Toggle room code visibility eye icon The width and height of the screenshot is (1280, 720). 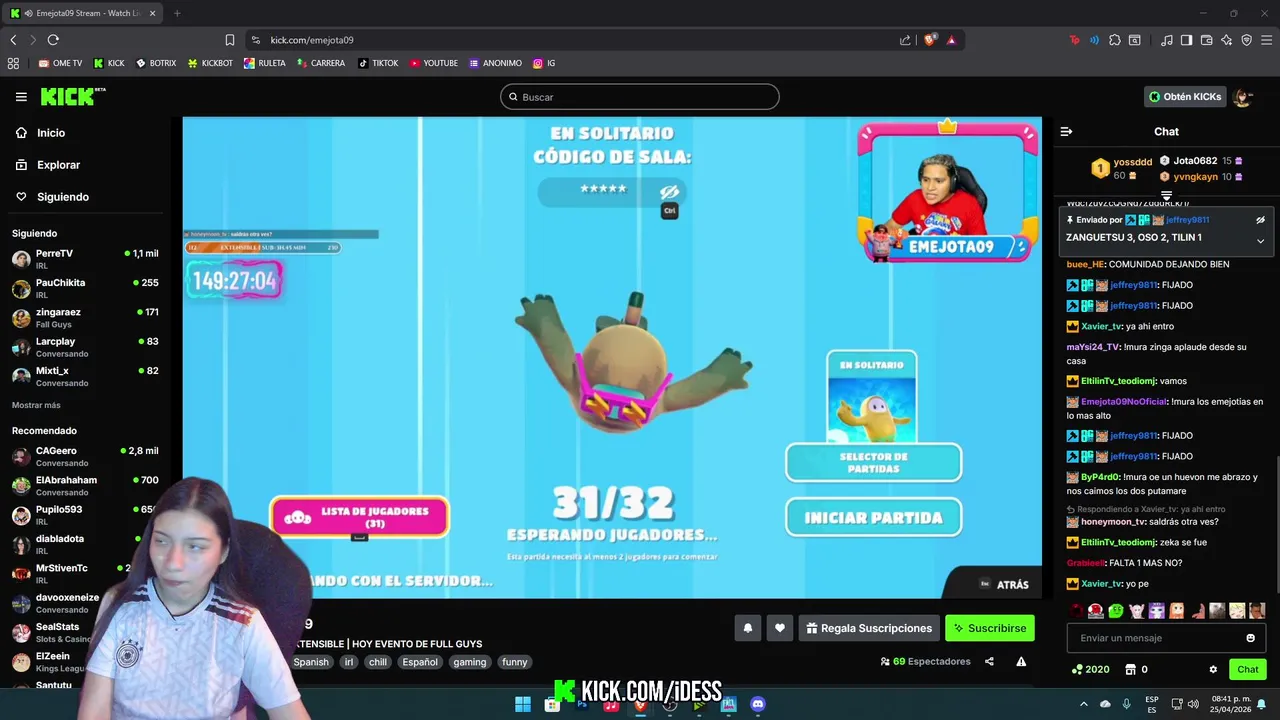click(x=669, y=192)
